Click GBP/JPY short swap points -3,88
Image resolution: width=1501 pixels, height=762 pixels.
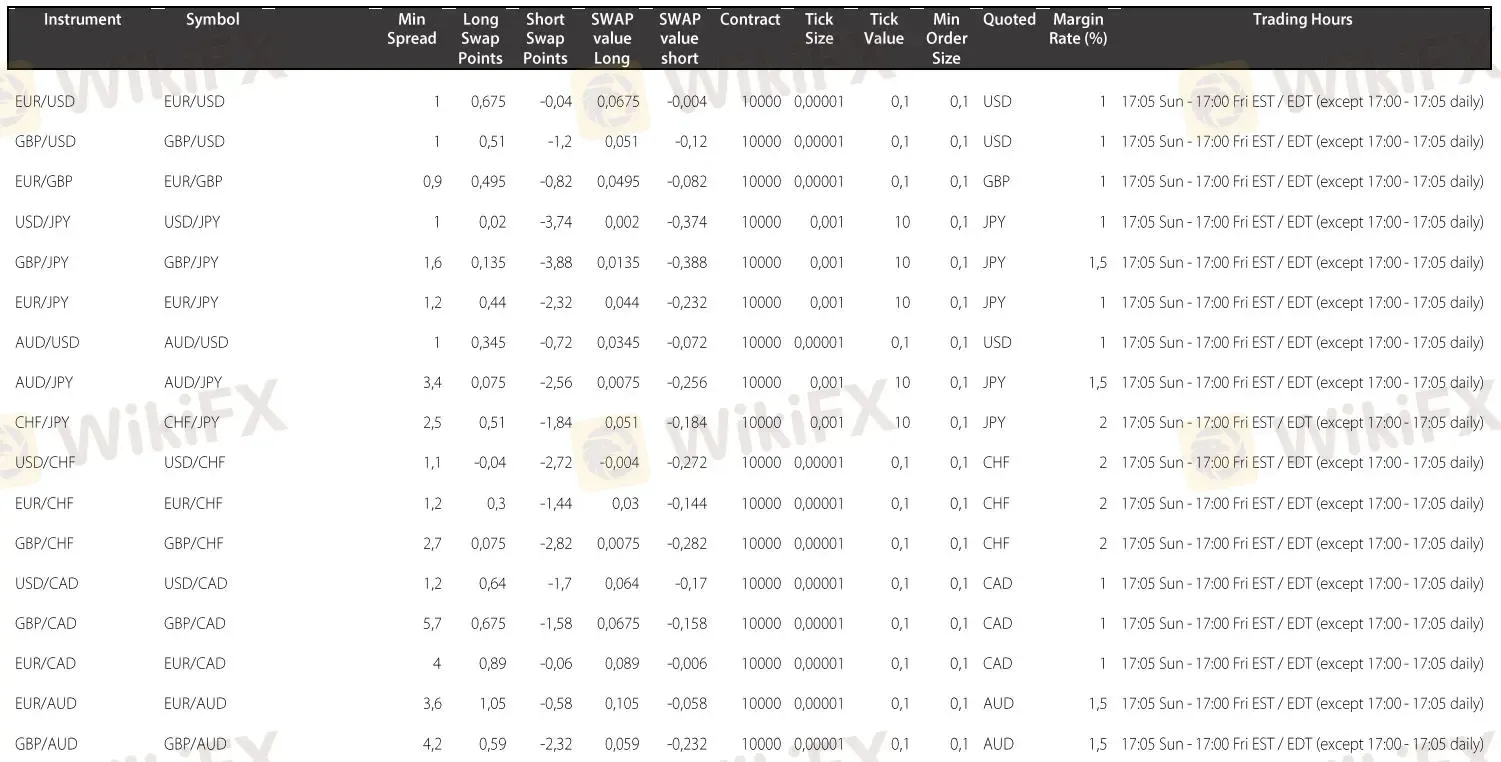pyautogui.click(x=556, y=262)
